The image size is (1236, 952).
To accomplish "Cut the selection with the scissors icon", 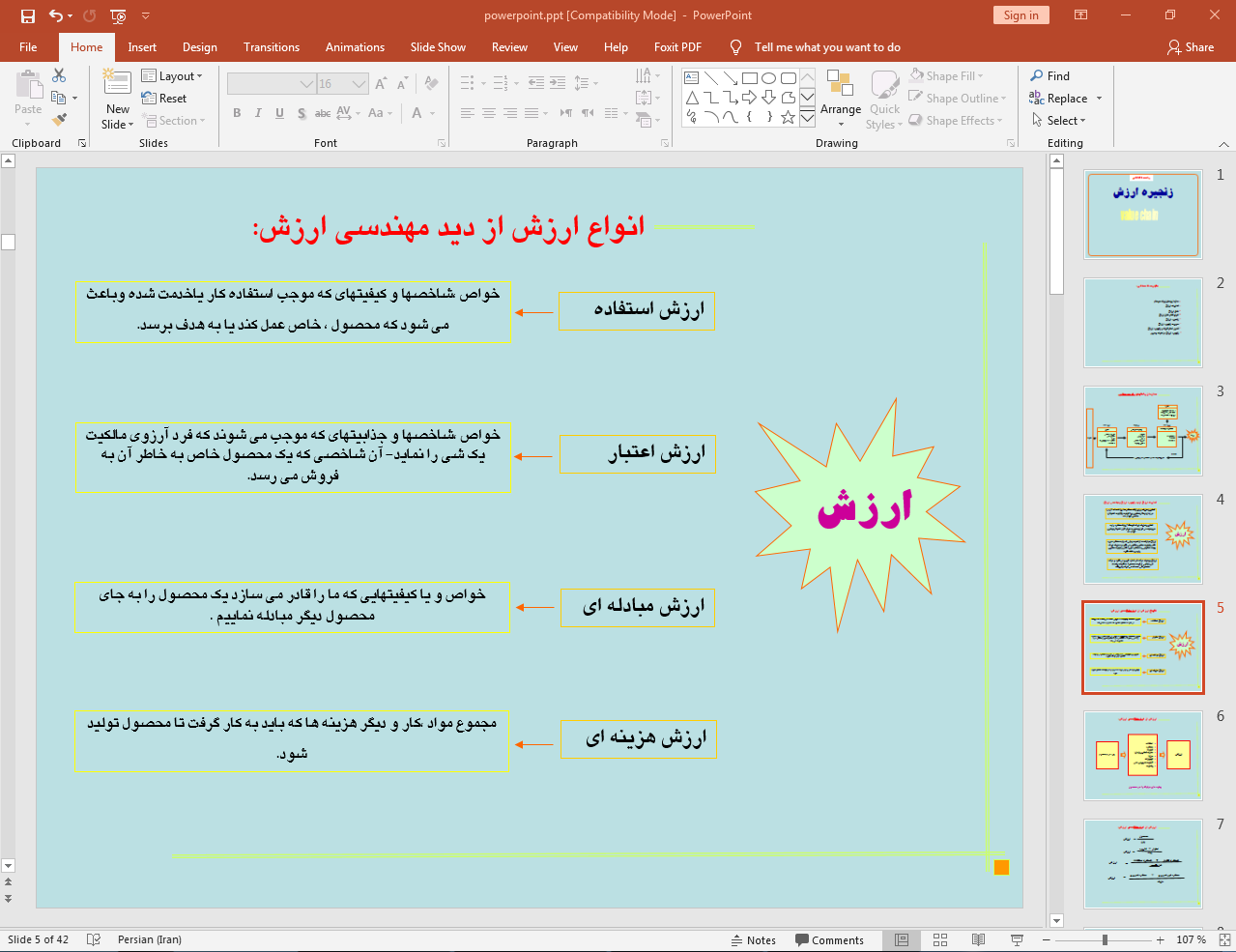I will [59, 75].
